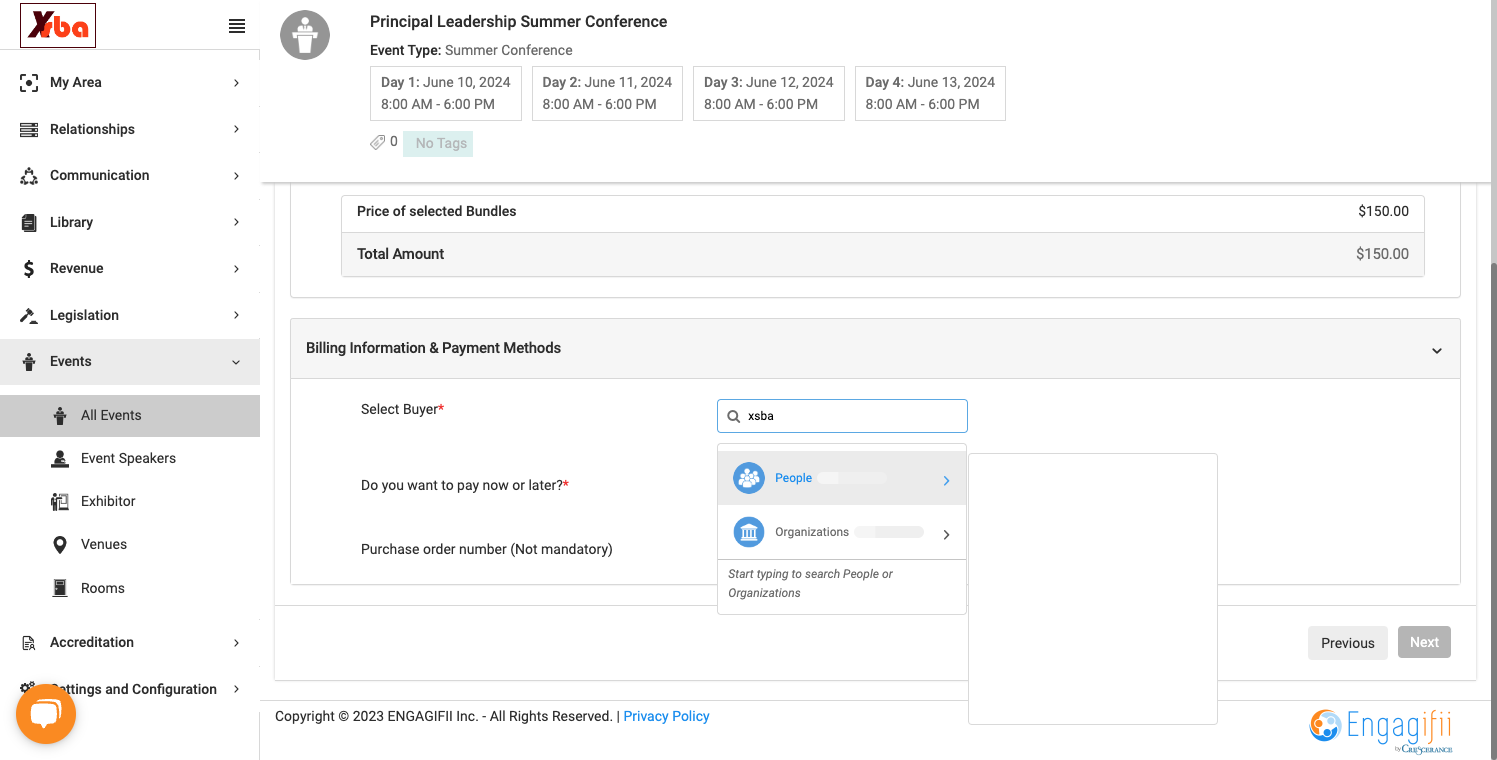Click the event podium avatar icon

click(x=305, y=35)
